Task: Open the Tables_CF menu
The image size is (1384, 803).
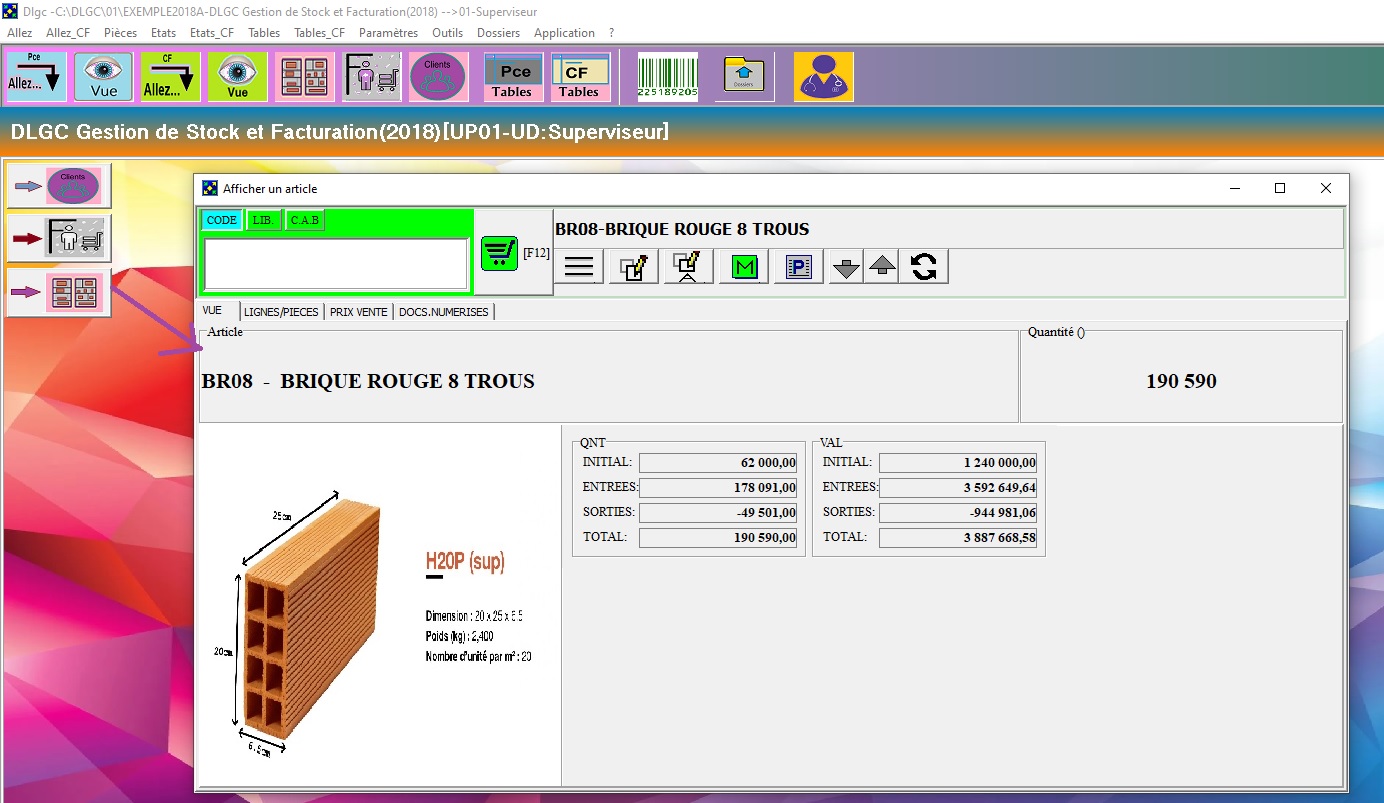Action: (x=320, y=33)
